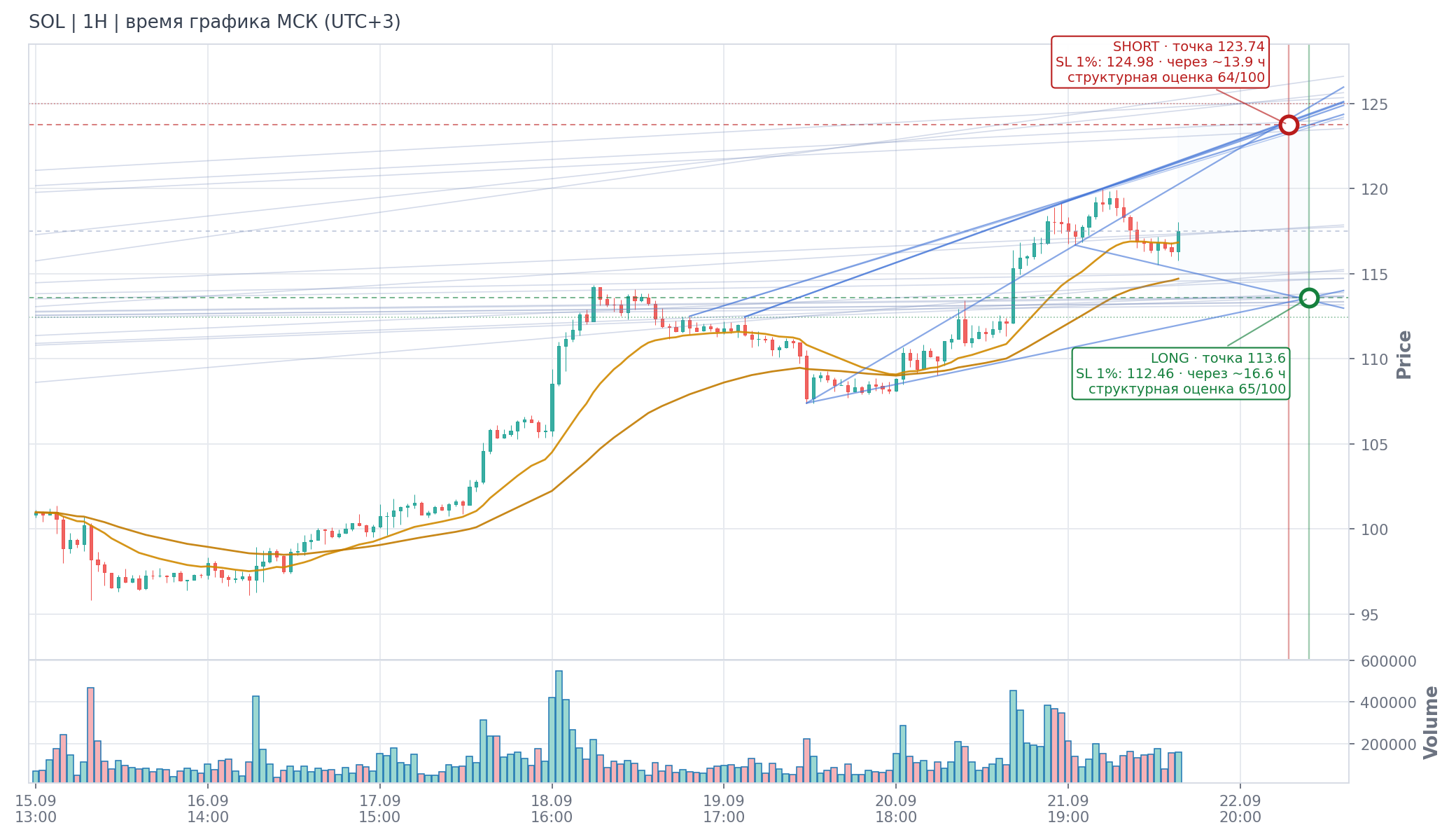
Task: Click the green LONG entry circle marker
Action: 1309,298
